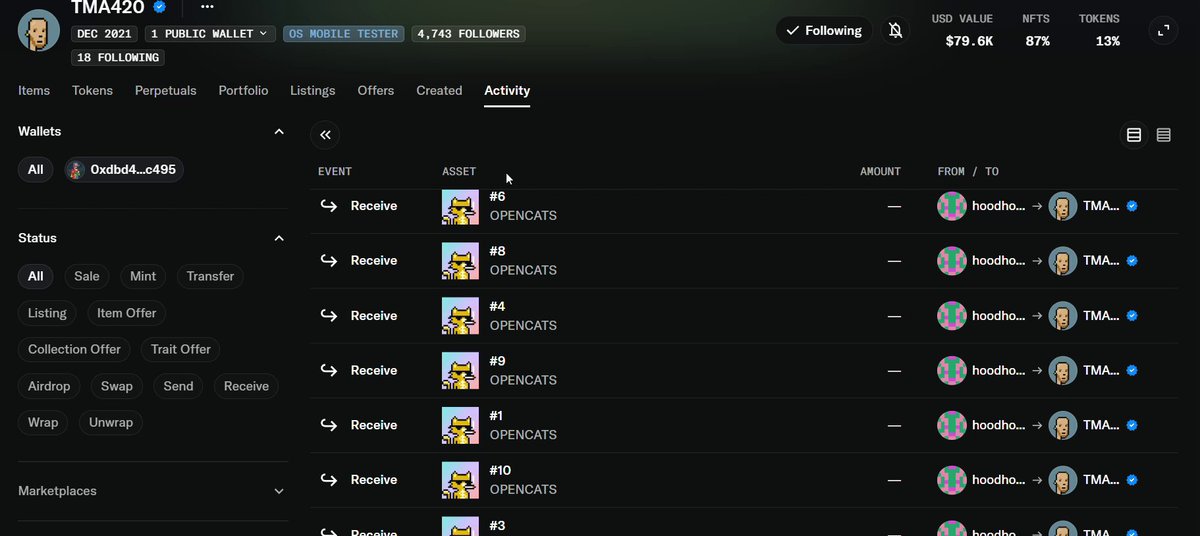Expand the Marketplaces section

279,491
